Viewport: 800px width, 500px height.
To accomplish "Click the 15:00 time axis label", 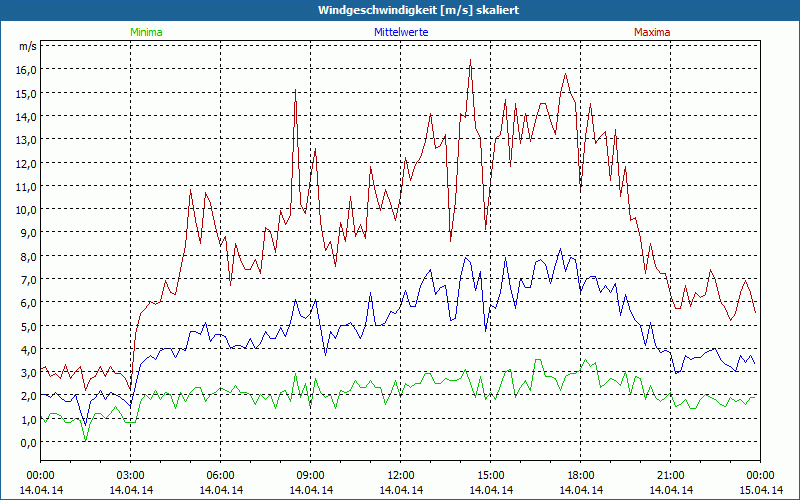I will pos(491,476).
